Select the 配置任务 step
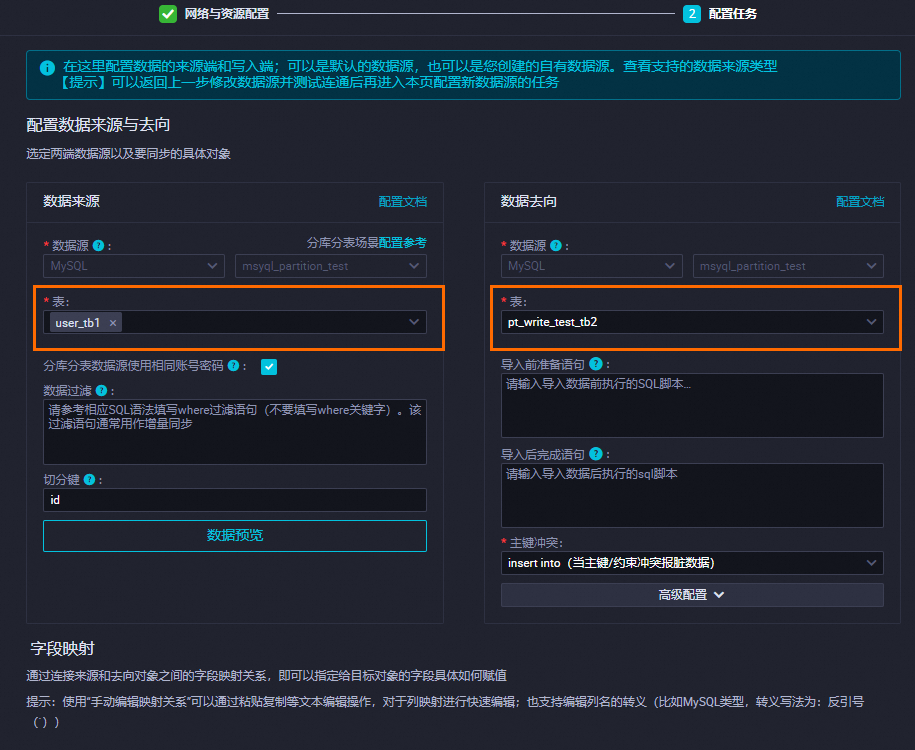 (x=732, y=13)
